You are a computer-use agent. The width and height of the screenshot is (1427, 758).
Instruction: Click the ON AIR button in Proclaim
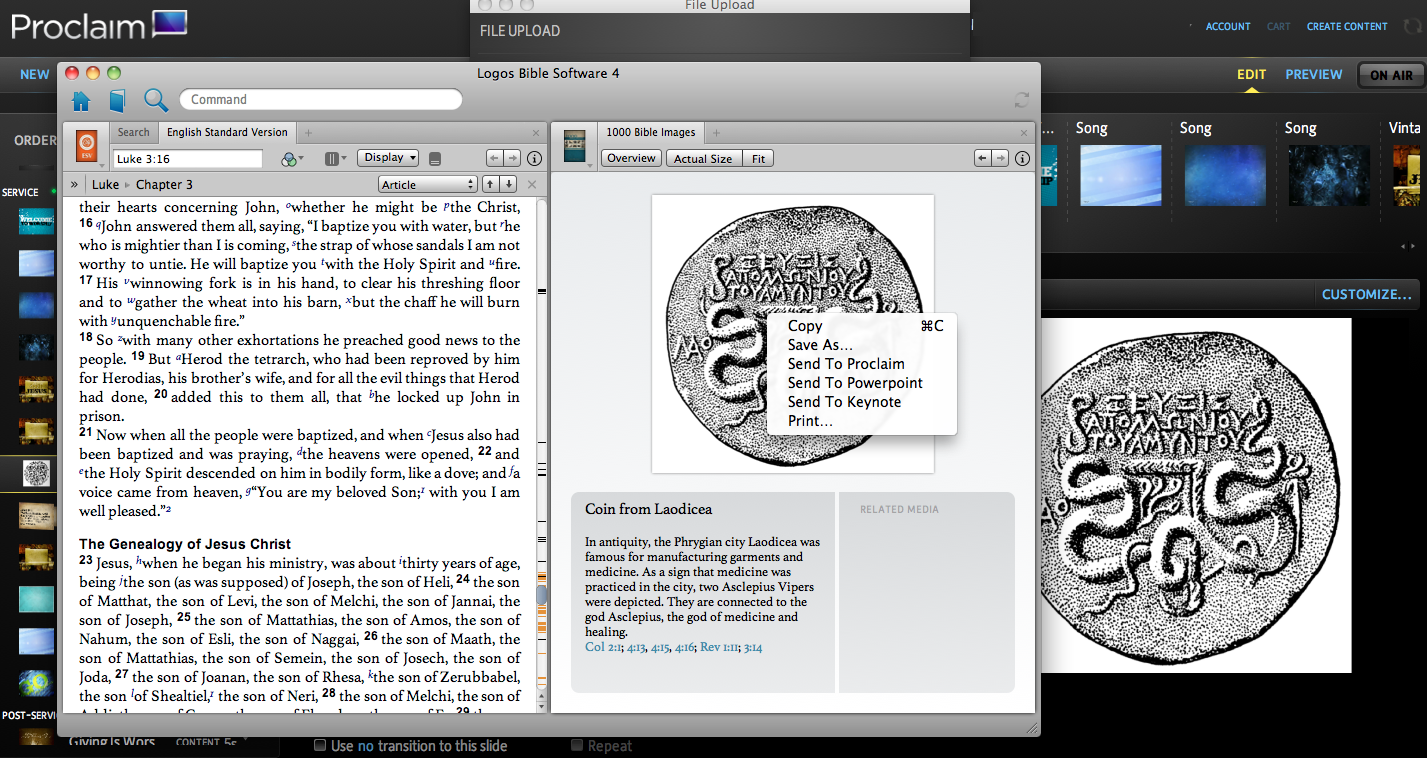1391,75
